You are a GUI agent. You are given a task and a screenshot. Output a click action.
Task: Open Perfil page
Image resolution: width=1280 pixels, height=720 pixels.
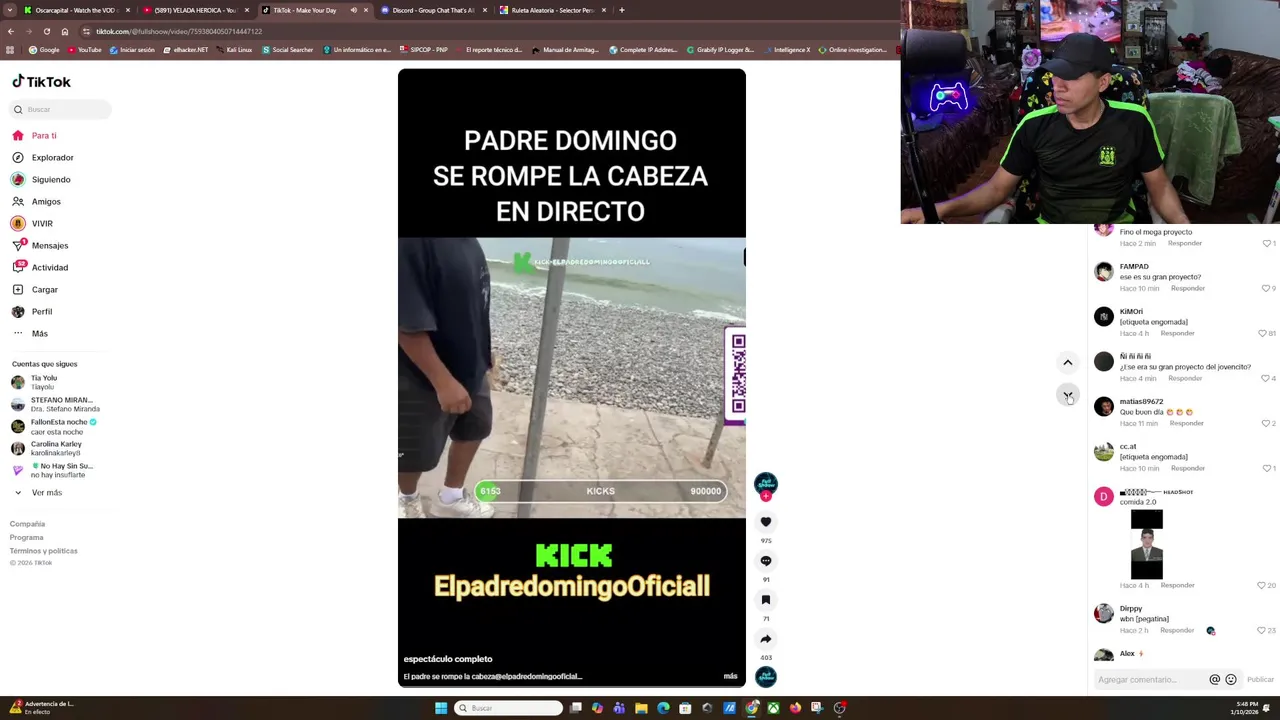point(32,311)
